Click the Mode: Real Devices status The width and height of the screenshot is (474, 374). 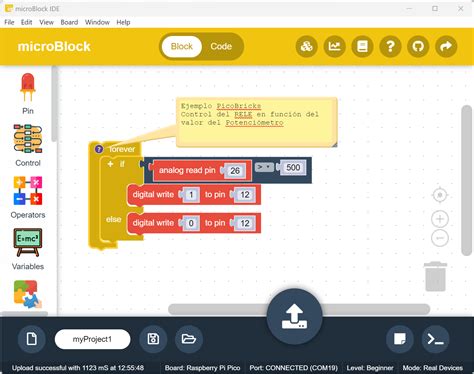pyautogui.click(x=433, y=368)
